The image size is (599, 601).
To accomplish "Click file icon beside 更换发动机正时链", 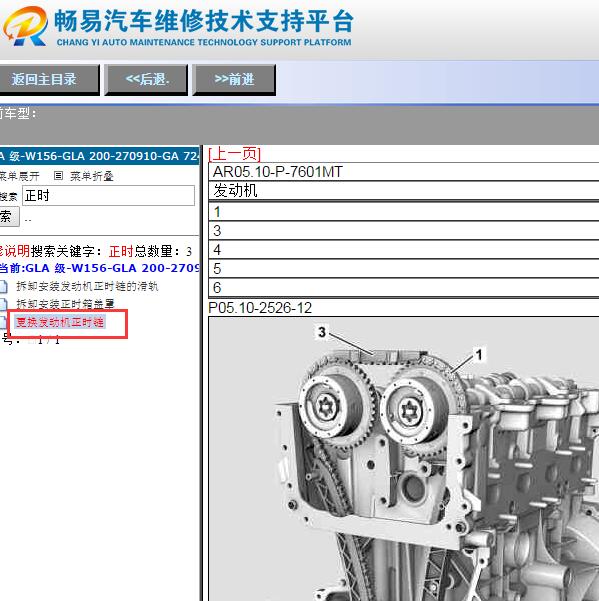I will [3, 322].
